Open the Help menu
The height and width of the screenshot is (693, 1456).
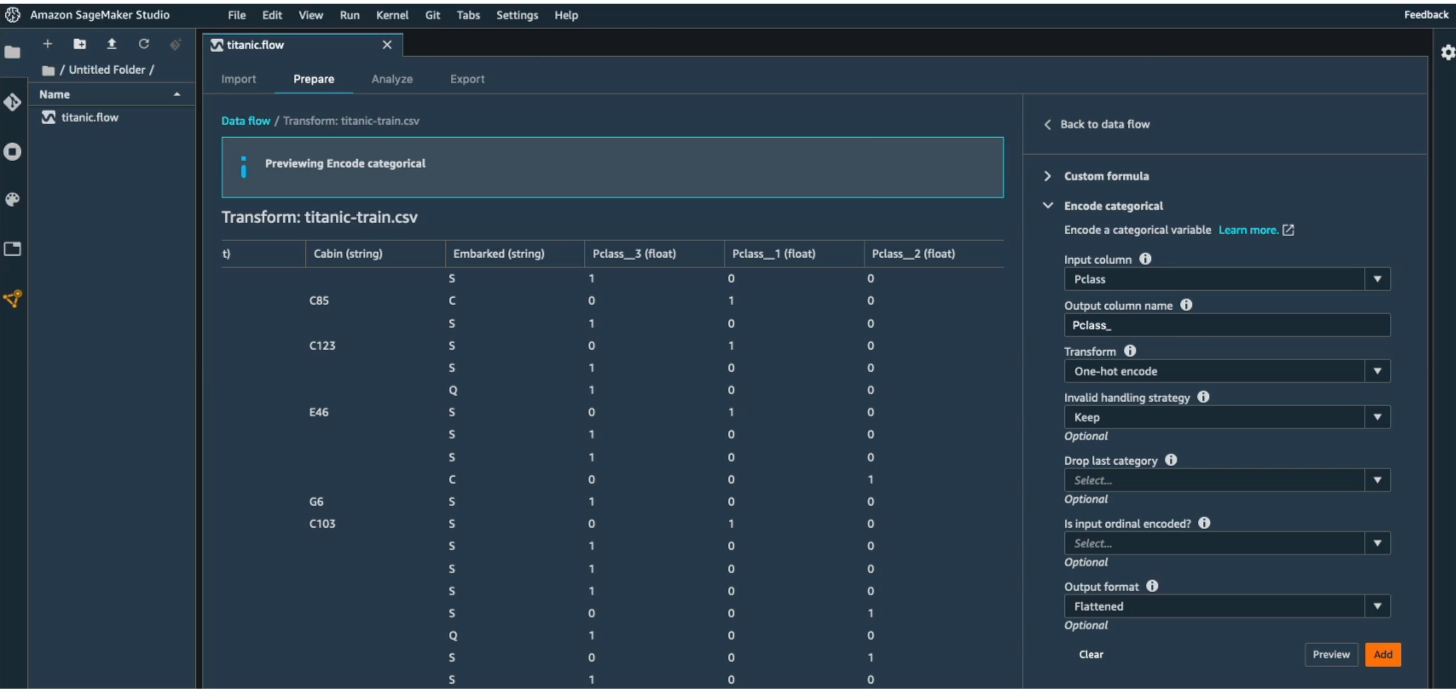coord(566,15)
